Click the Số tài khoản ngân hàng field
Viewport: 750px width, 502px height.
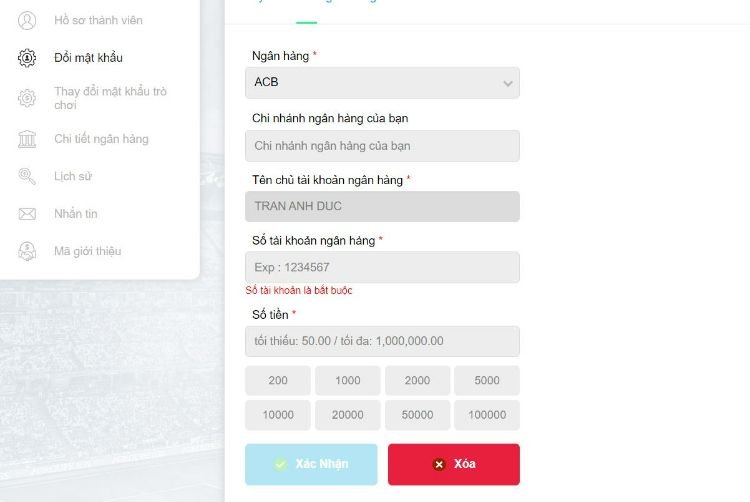[x=382, y=267]
